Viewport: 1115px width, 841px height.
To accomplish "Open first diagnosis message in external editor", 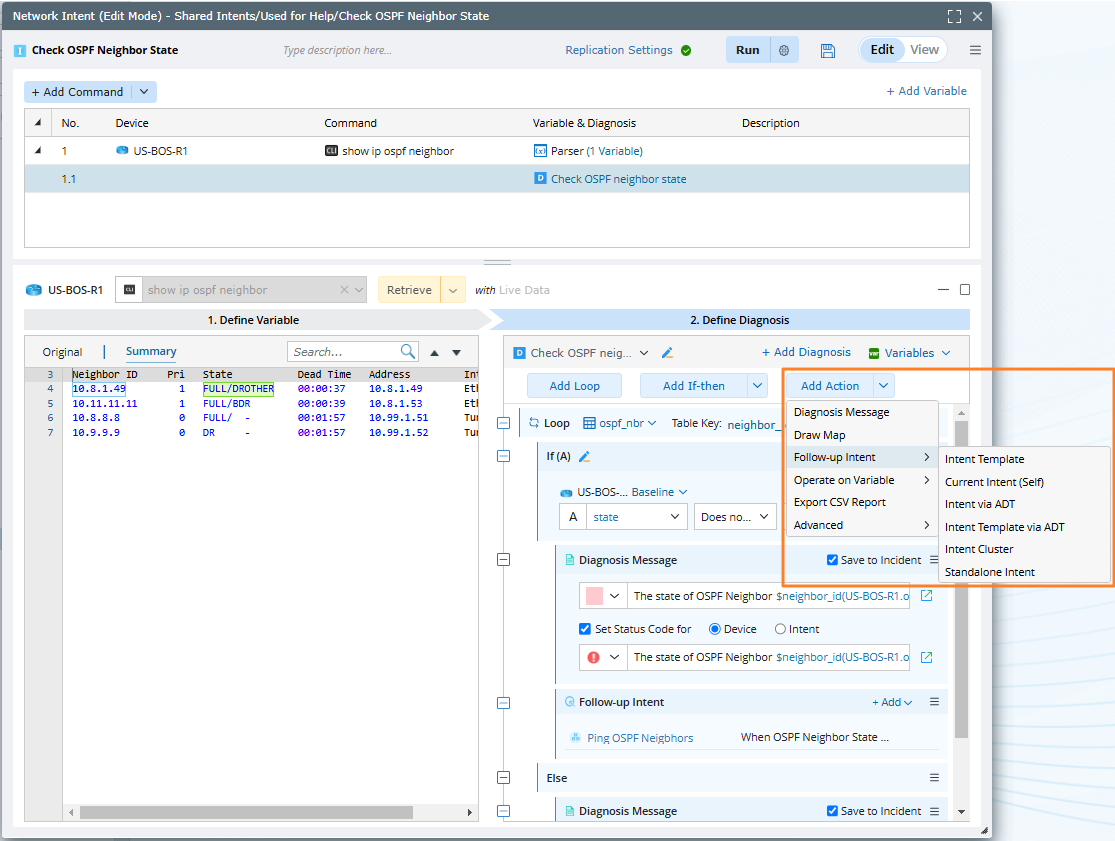I will click(x=926, y=596).
